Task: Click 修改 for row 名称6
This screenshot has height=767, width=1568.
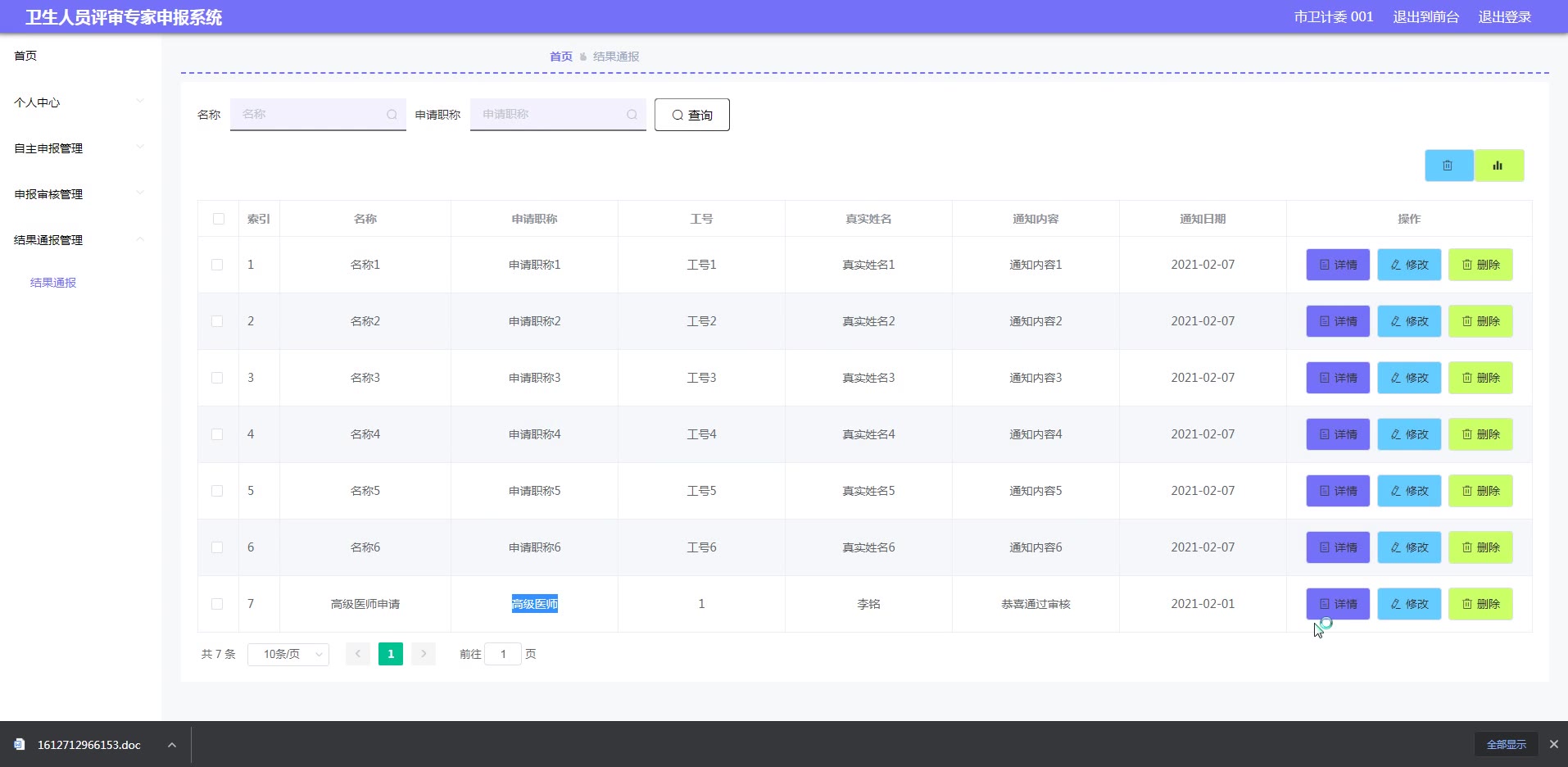Action: 1409,547
